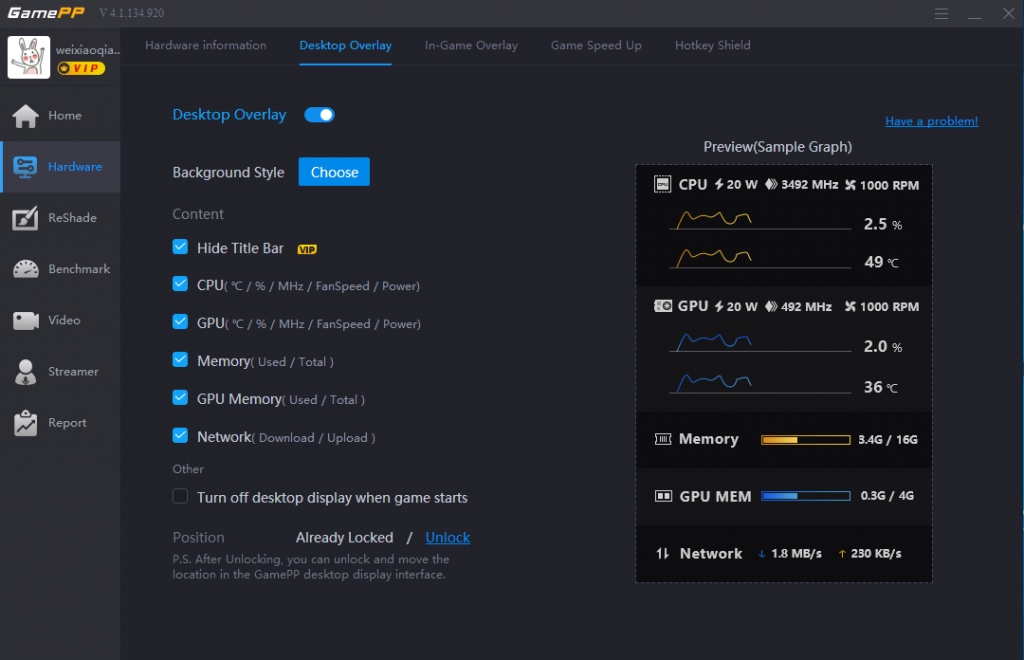Click the user avatar picture

(29, 57)
